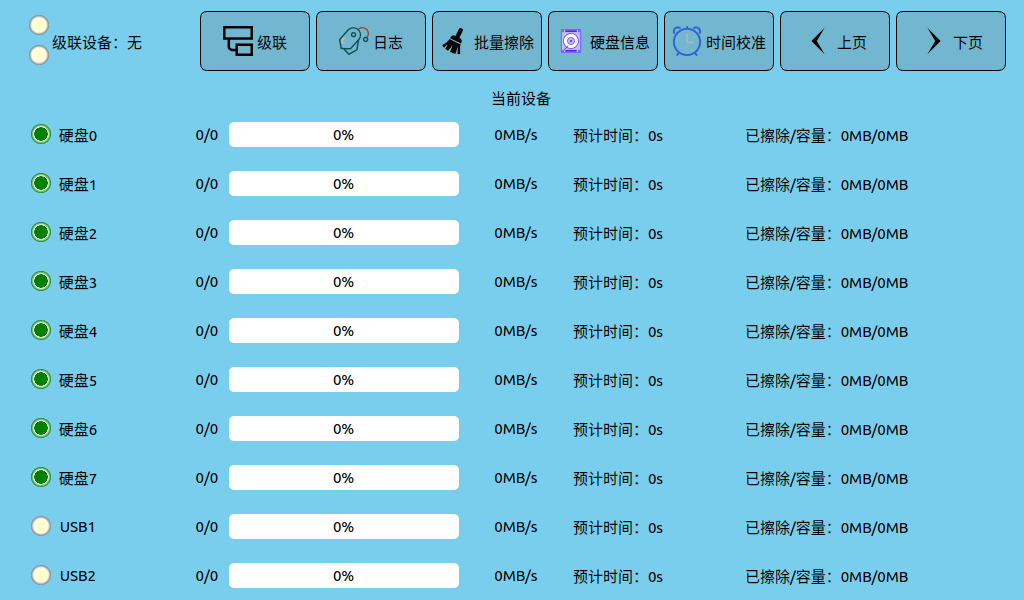The width and height of the screenshot is (1024, 600).
Task: Click the time calibration (时间校准) clock icon
Action: [x=687, y=42]
